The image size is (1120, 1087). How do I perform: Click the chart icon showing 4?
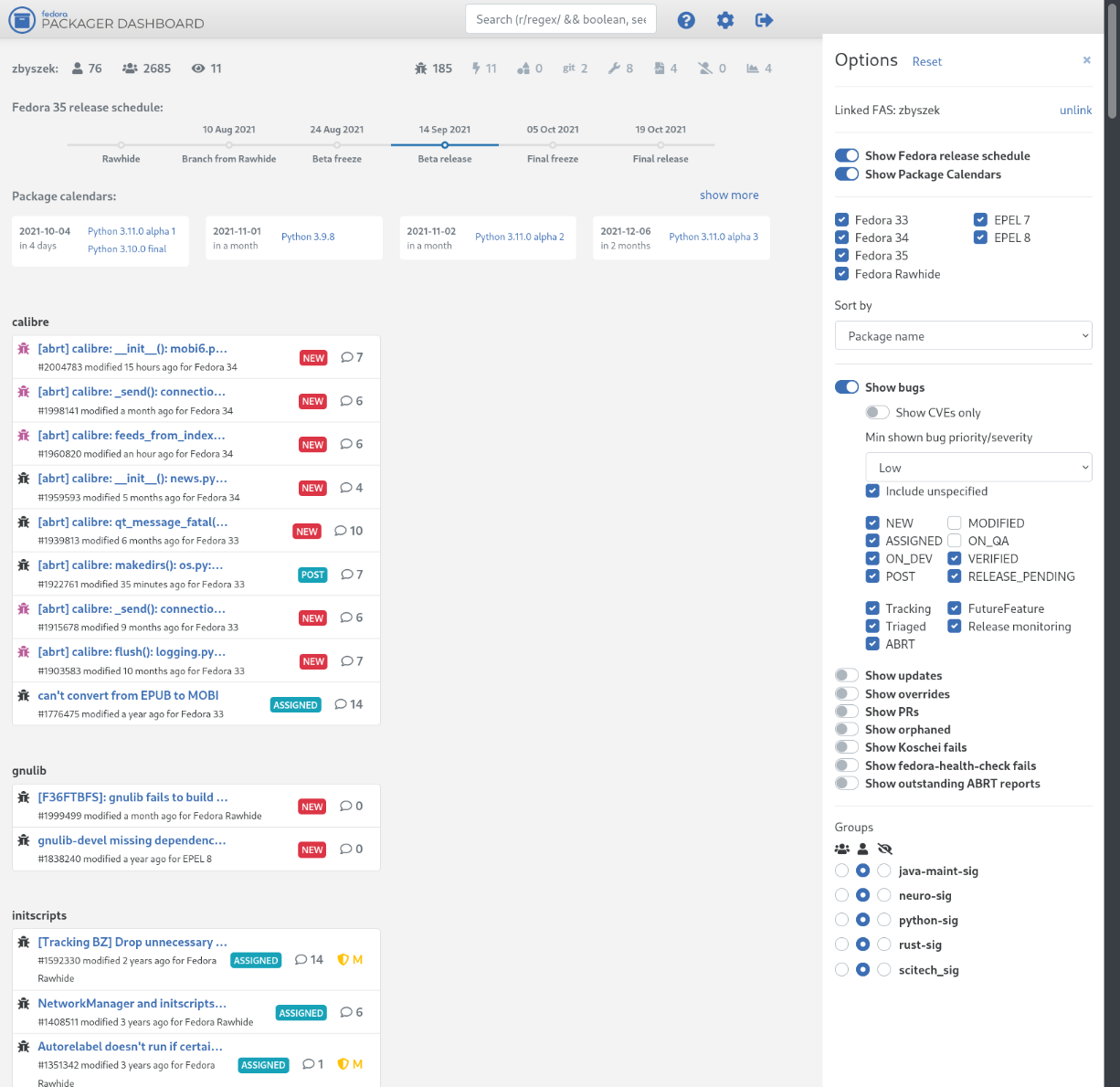pyautogui.click(x=753, y=69)
